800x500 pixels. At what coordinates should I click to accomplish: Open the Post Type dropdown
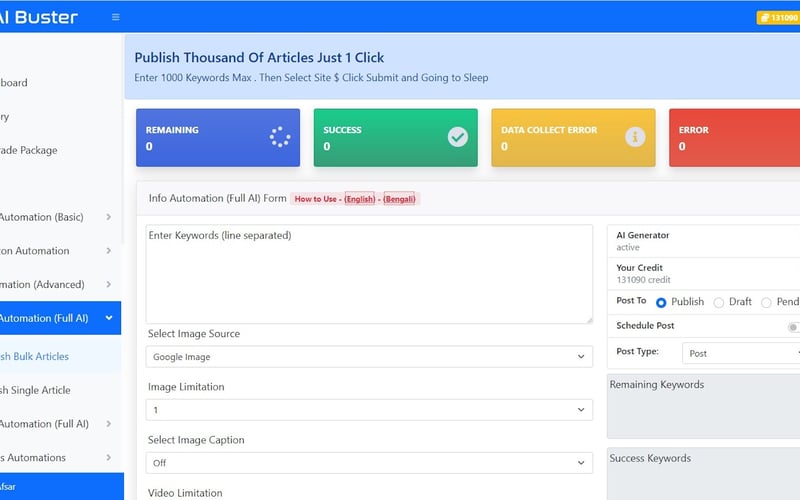[741, 353]
